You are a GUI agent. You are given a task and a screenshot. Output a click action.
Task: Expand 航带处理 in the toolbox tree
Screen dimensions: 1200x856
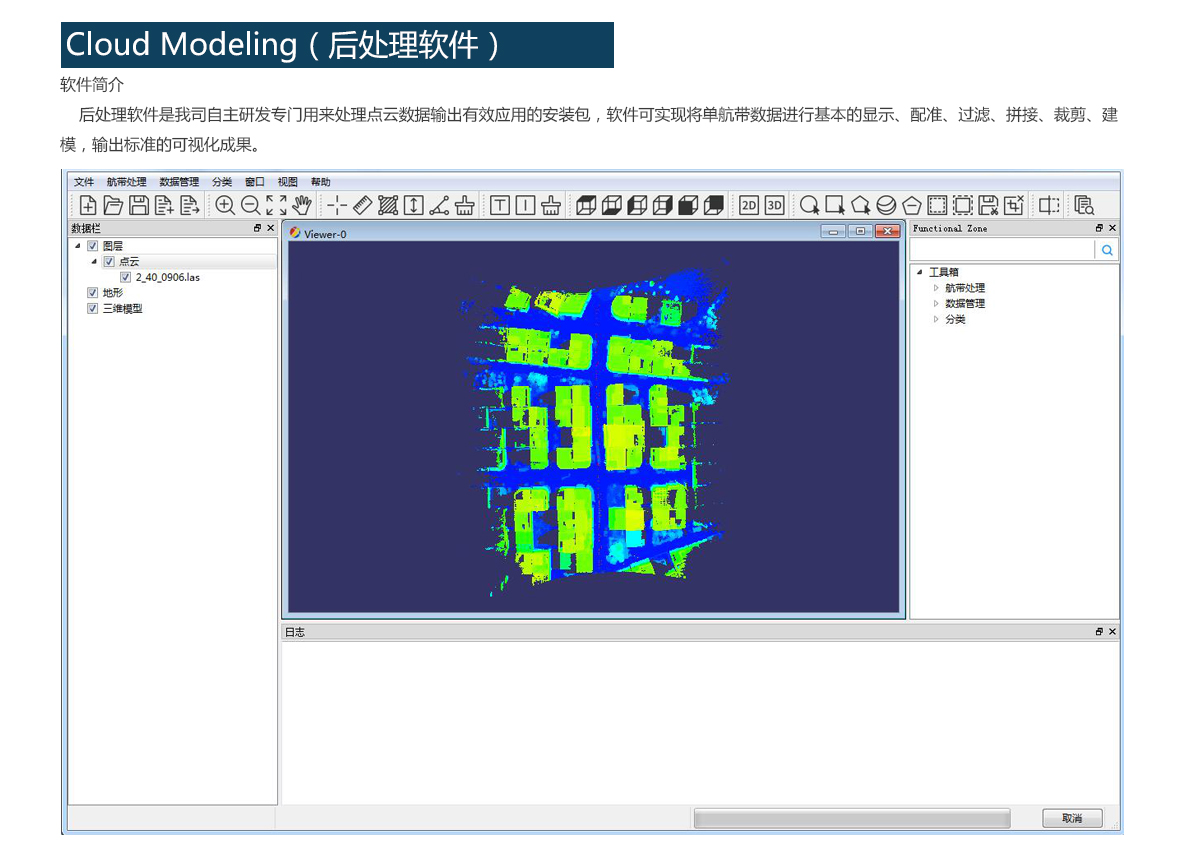(936, 288)
